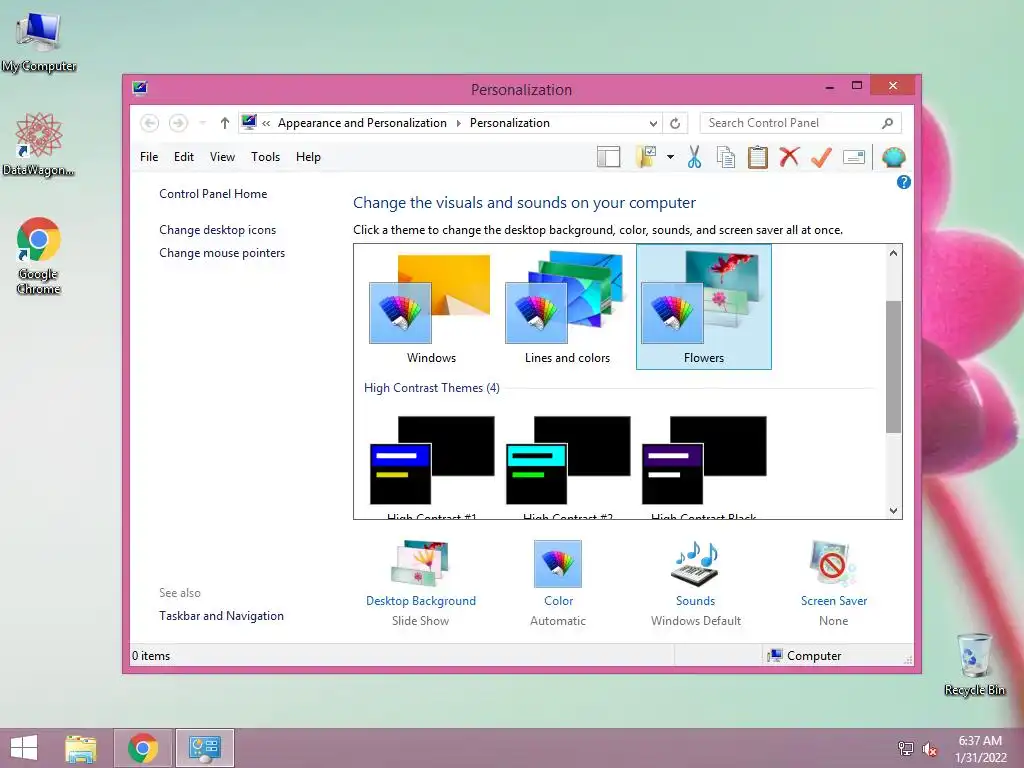Open the Windows Start button
This screenshot has width=1024, height=768.
(24, 748)
